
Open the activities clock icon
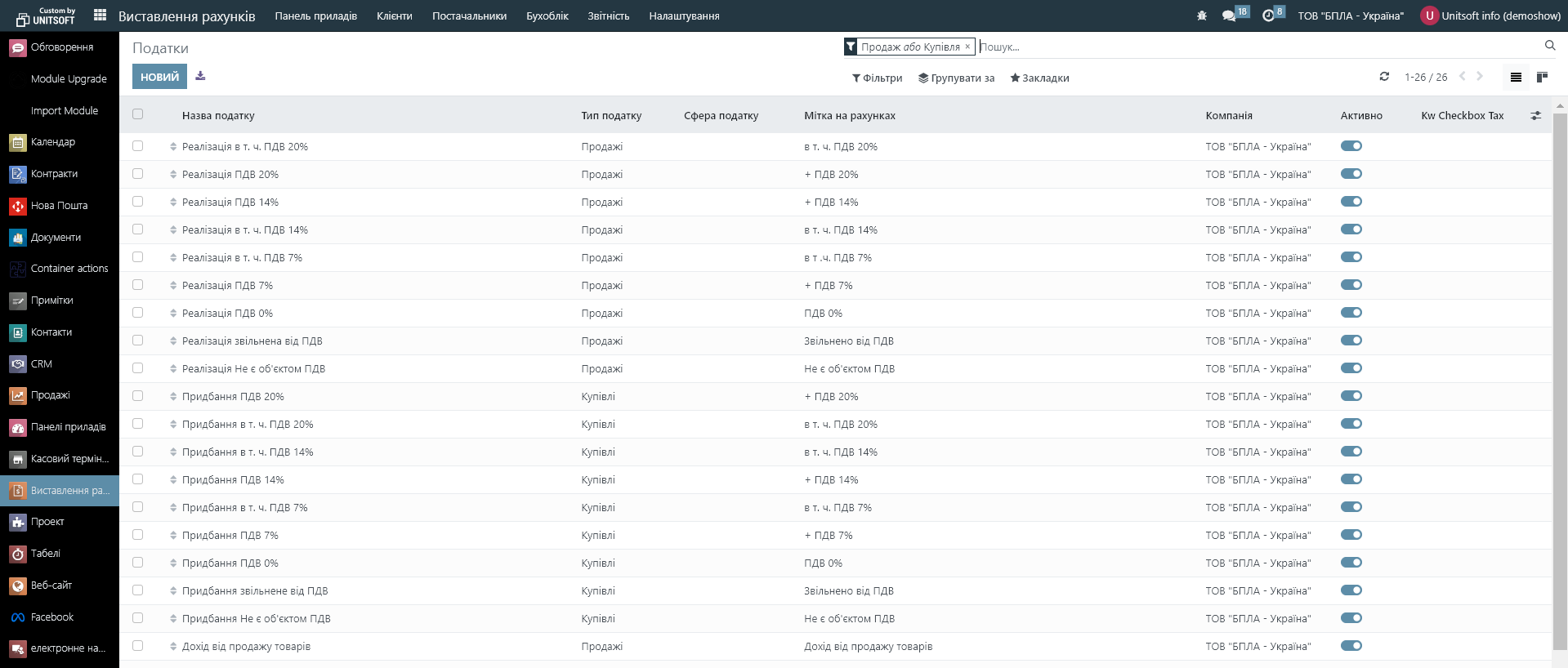[1268, 16]
